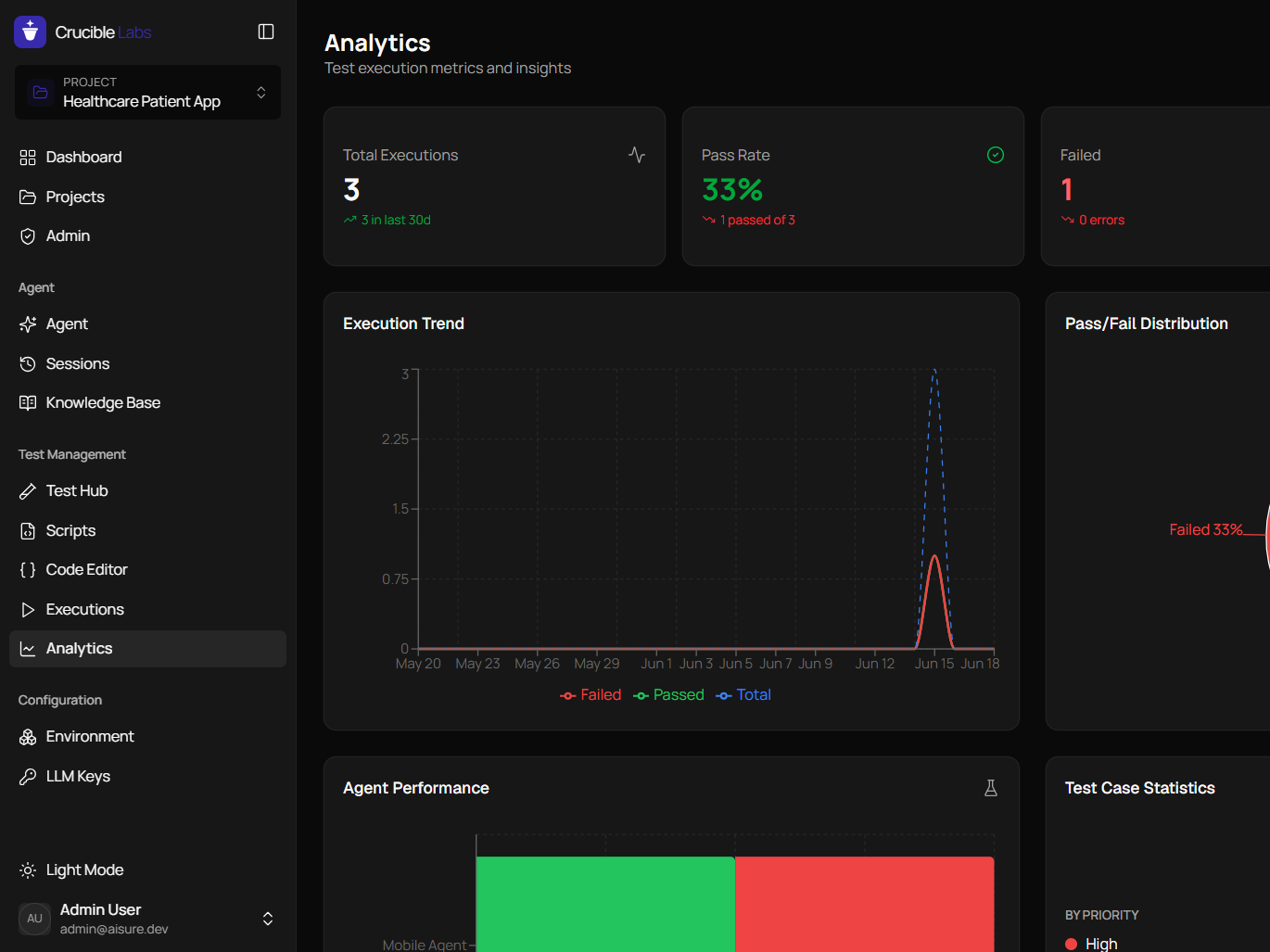Go to the Dashboard page
This screenshot has width=1270, height=952.
(147, 158)
